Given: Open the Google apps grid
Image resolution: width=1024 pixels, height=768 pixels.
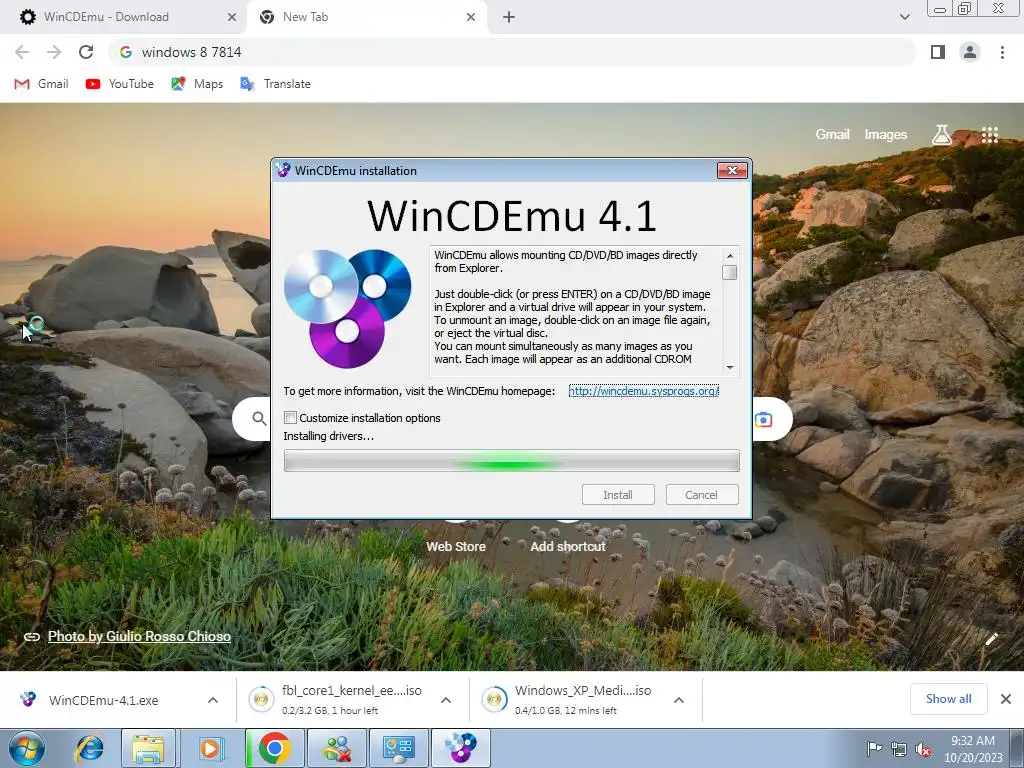Looking at the screenshot, I should (989, 135).
